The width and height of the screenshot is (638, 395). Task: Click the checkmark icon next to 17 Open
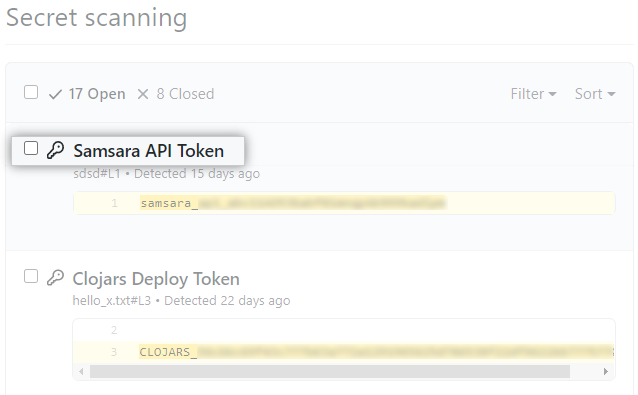[x=55, y=94]
